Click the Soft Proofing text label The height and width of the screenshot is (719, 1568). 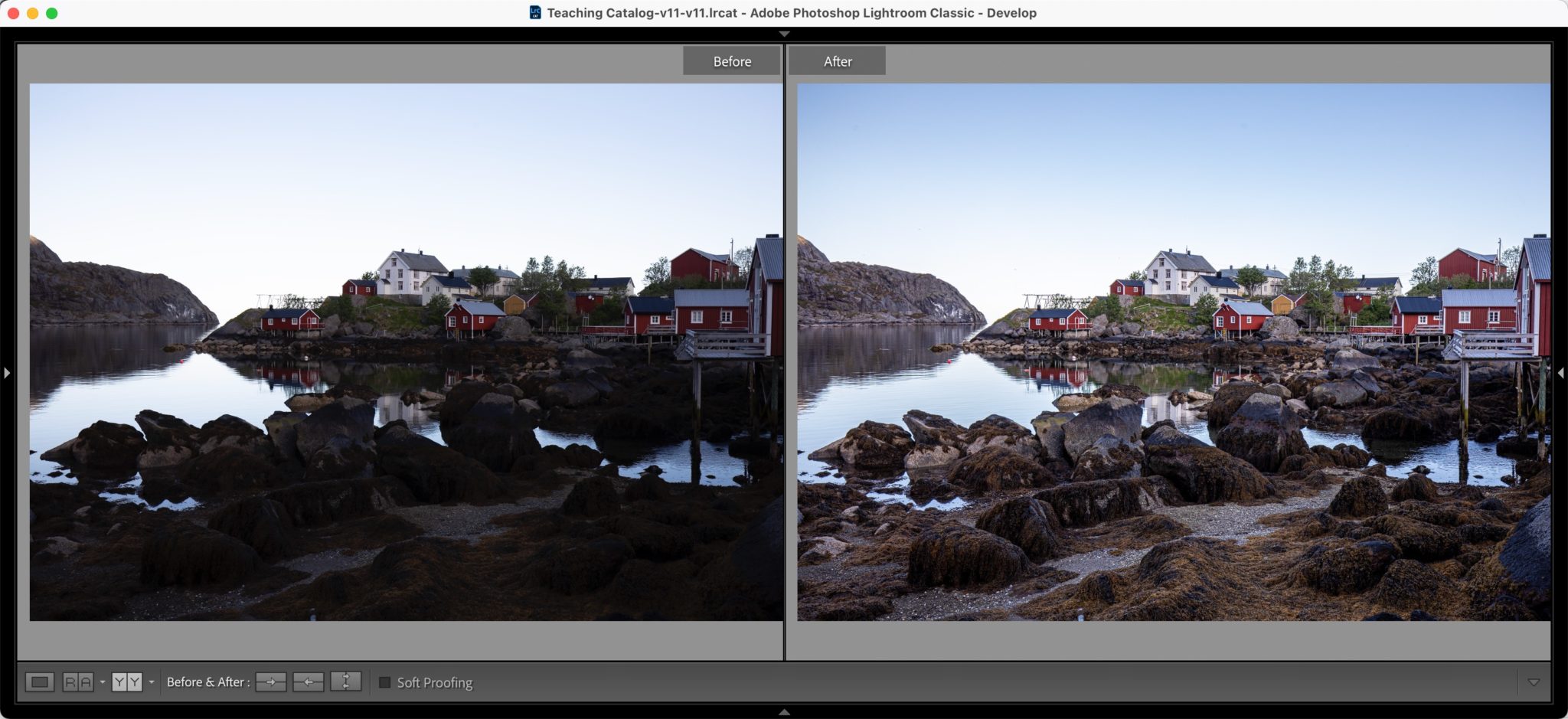pos(434,681)
